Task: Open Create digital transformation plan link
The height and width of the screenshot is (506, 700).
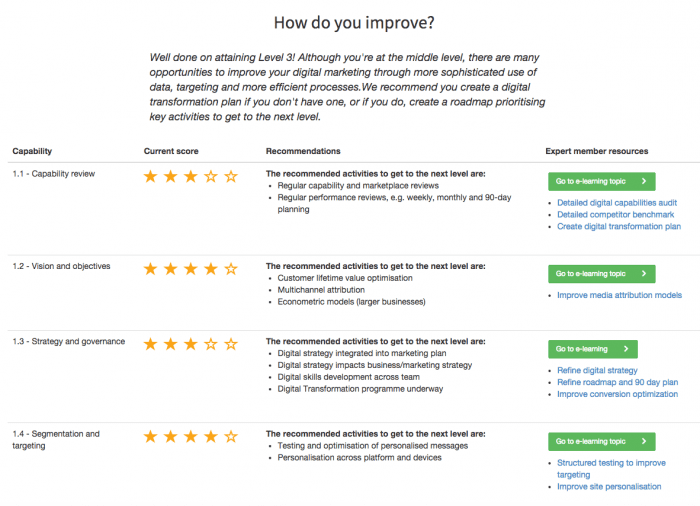Action: click(x=619, y=226)
